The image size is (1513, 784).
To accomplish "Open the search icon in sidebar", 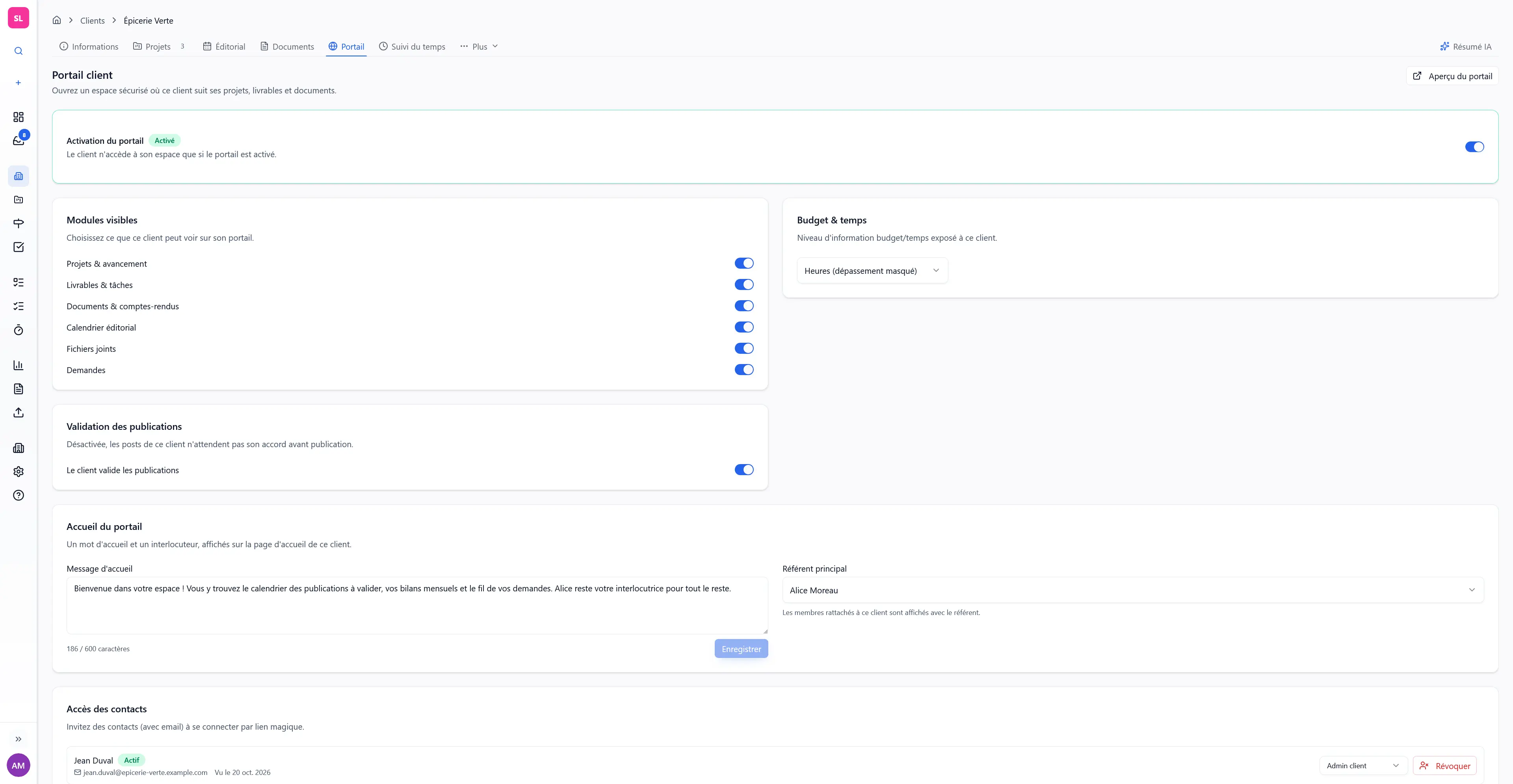I will [x=18, y=51].
